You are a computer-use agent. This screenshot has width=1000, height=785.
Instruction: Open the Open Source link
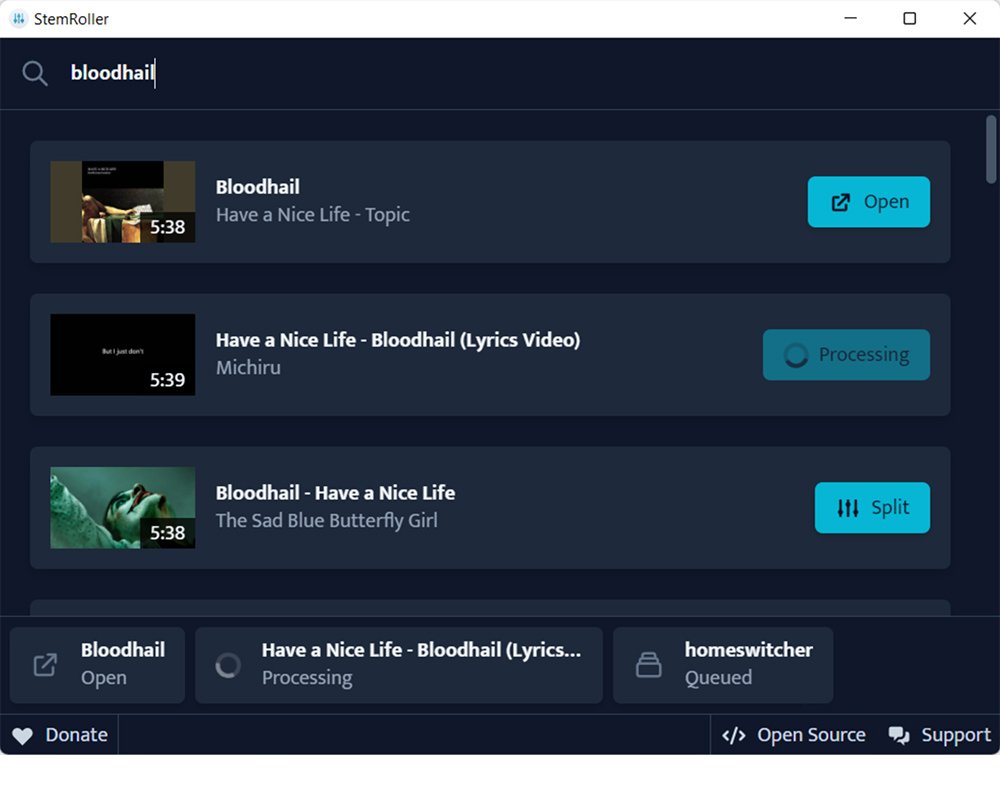coord(793,735)
